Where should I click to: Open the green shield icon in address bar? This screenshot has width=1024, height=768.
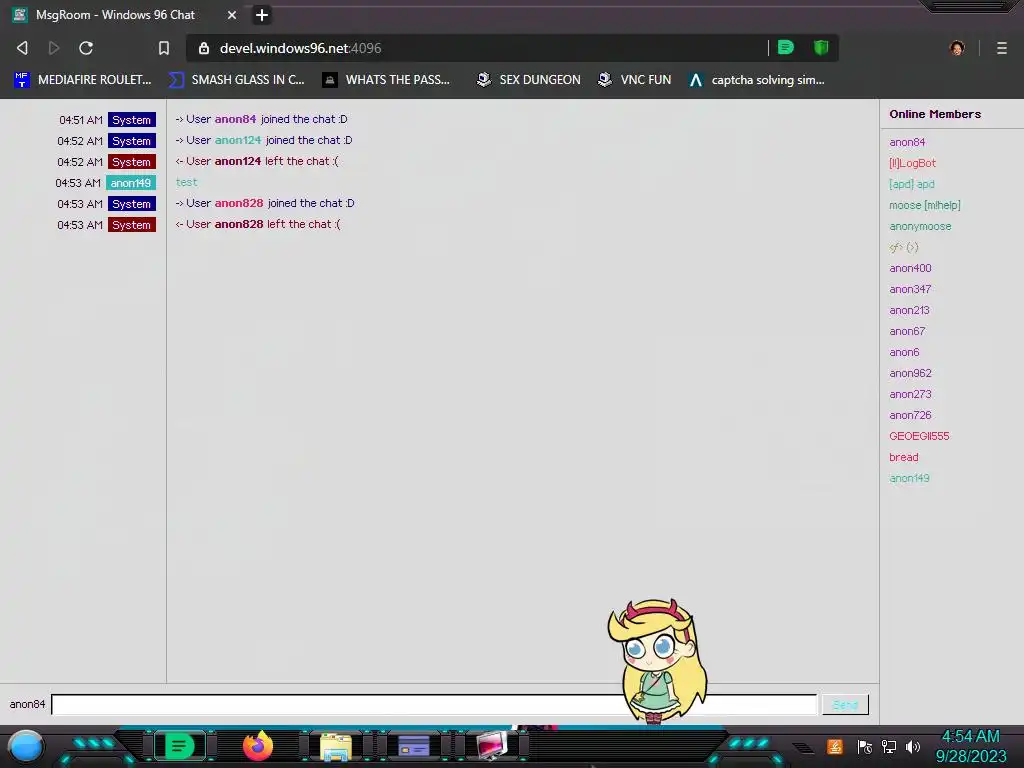(821, 47)
